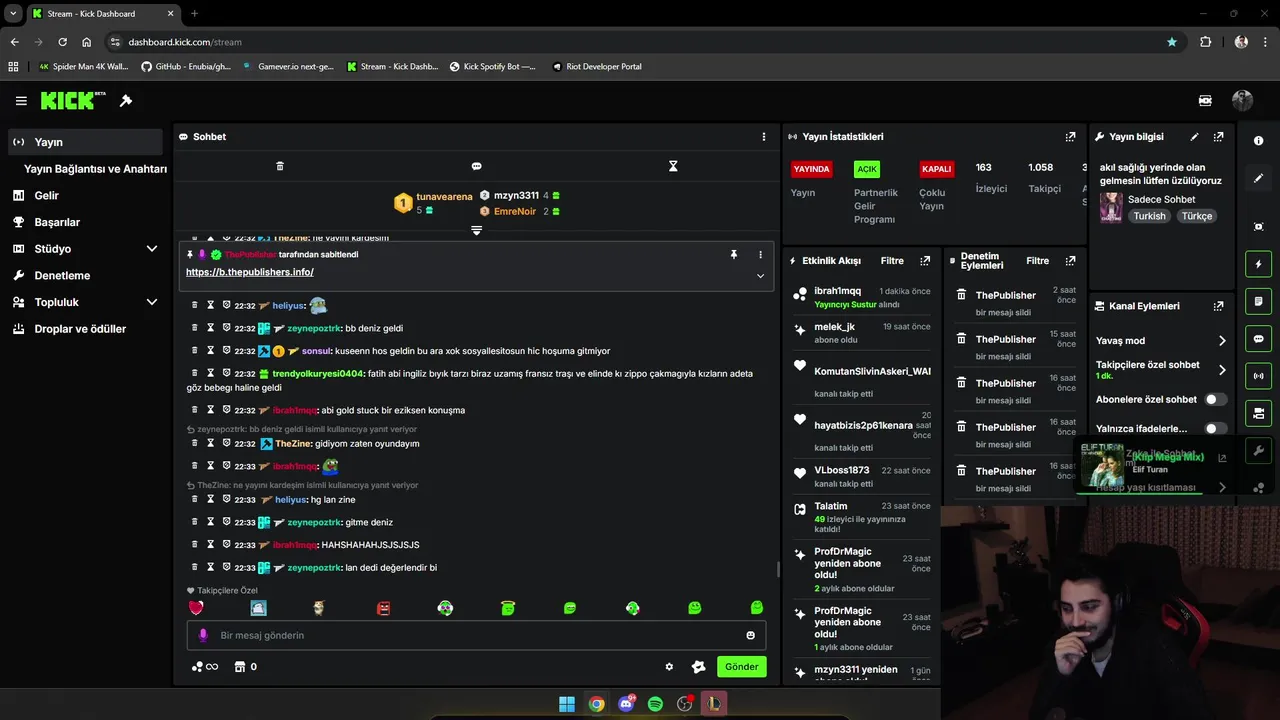Pop out the Yayın bilgisi panel
The height and width of the screenshot is (720, 1280).
click(1218, 137)
